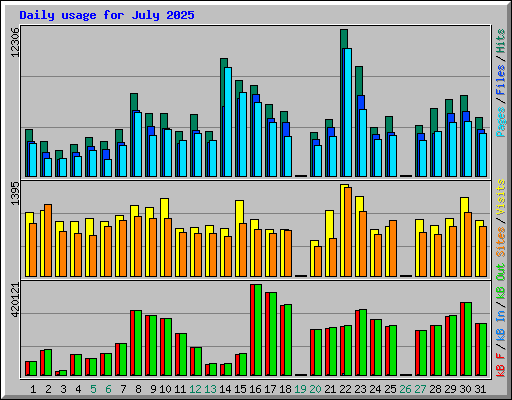Click the green "kB Out" legend label
512x400 pixels.
[x=501, y=282]
